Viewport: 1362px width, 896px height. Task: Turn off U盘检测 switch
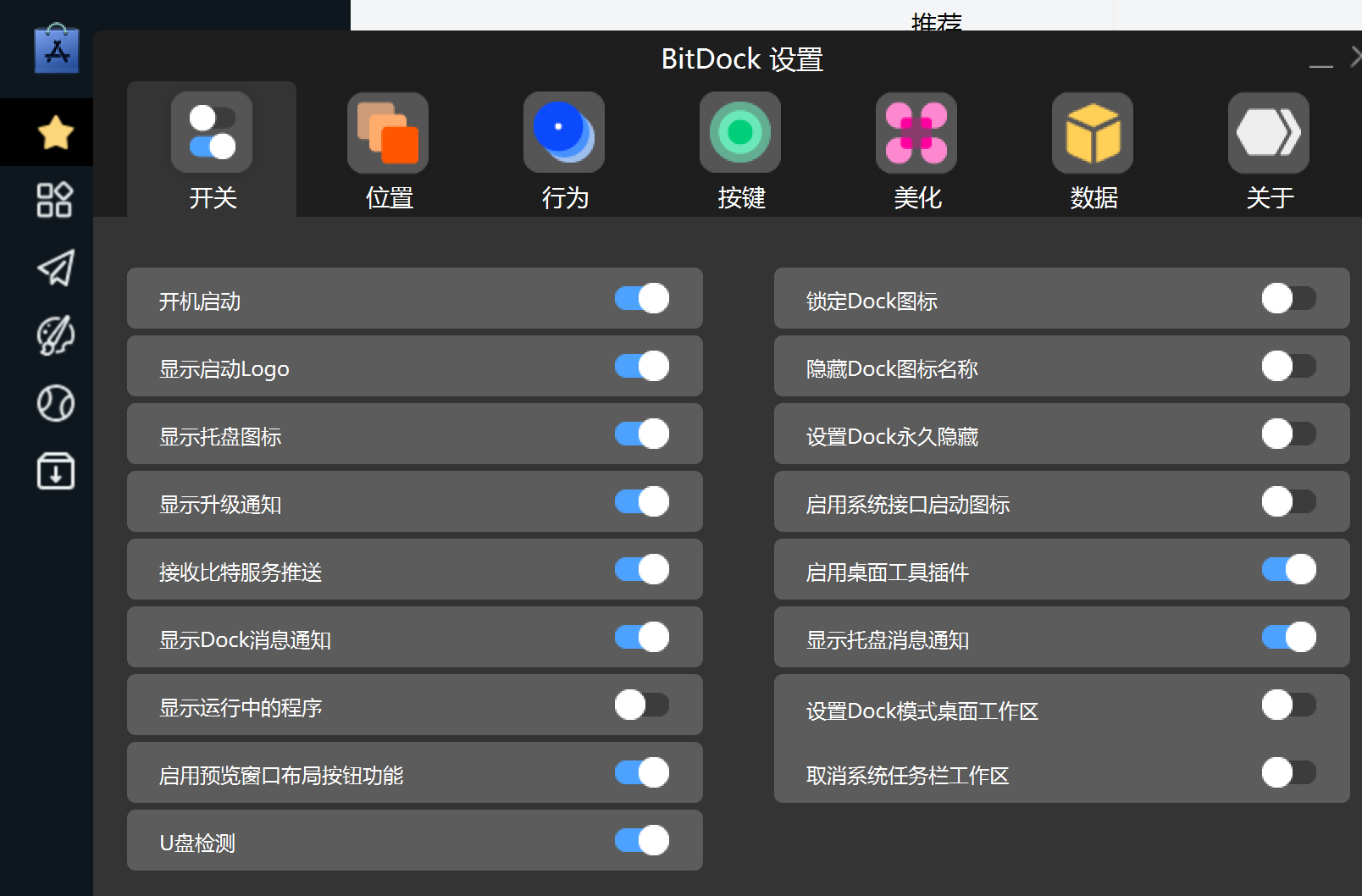pos(642,840)
